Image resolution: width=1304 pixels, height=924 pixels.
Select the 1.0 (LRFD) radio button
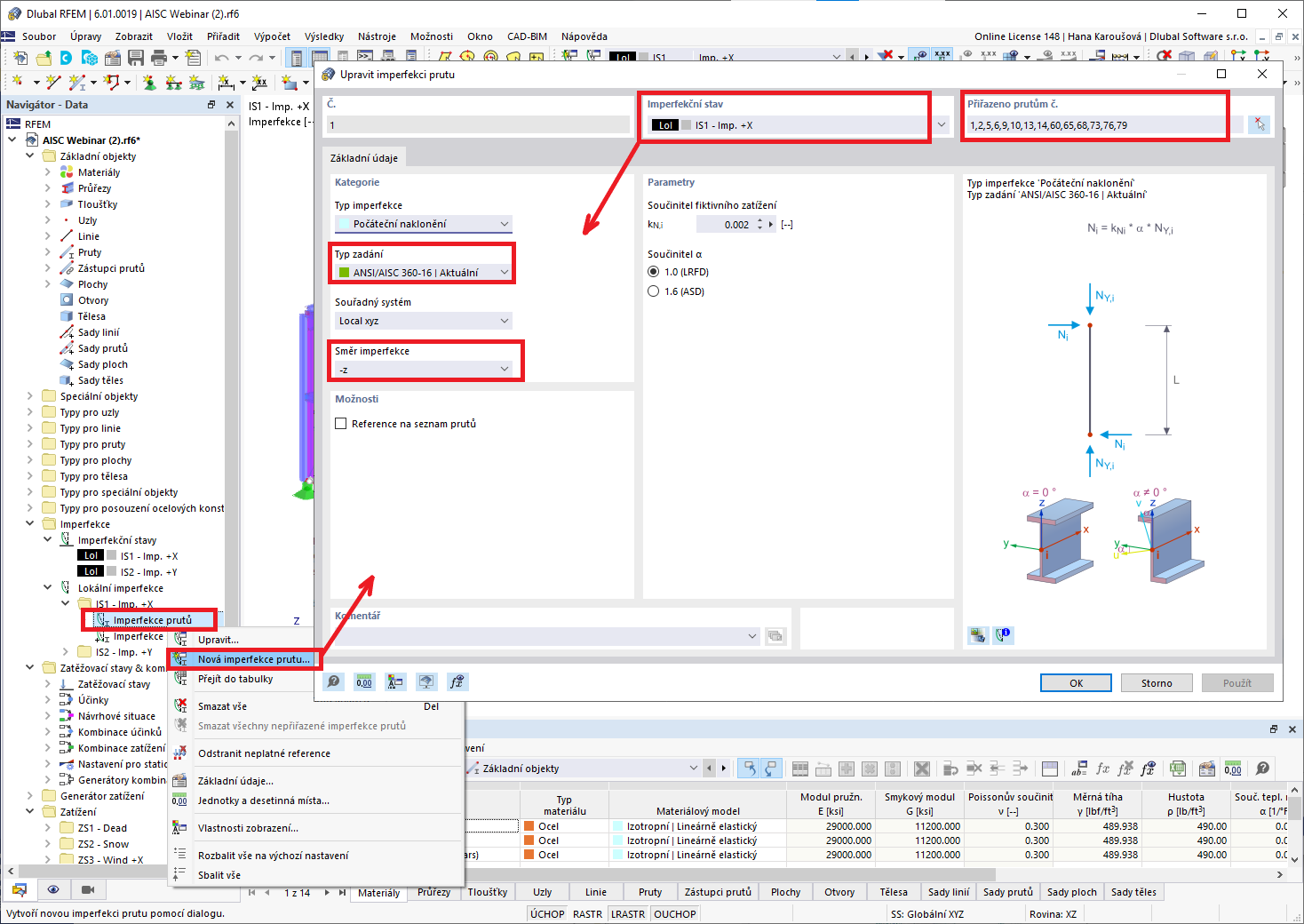click(x=654, y=272)
